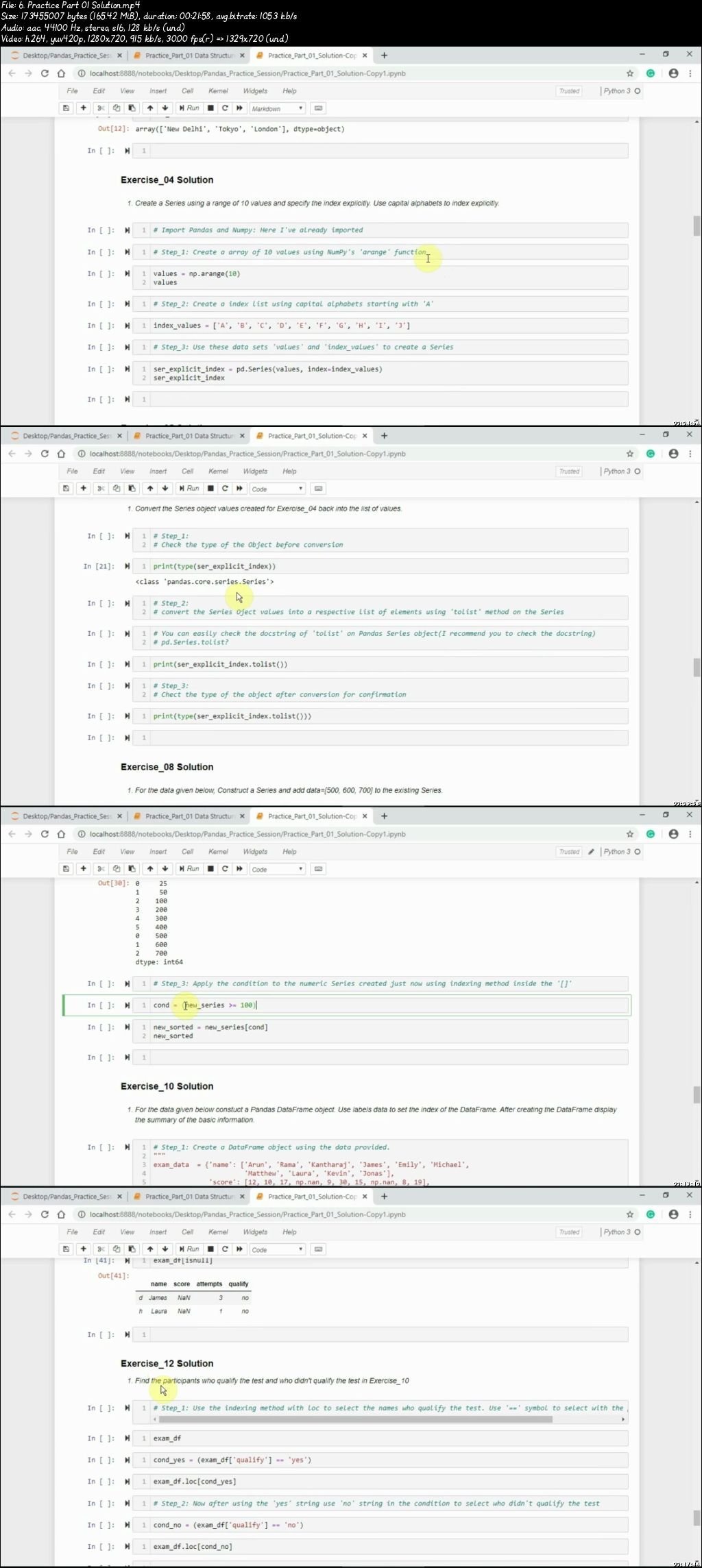Run the exam_df.loc[cond_no] cell
Viewport: 702px width, 1568px height.
pos(128,1547)
